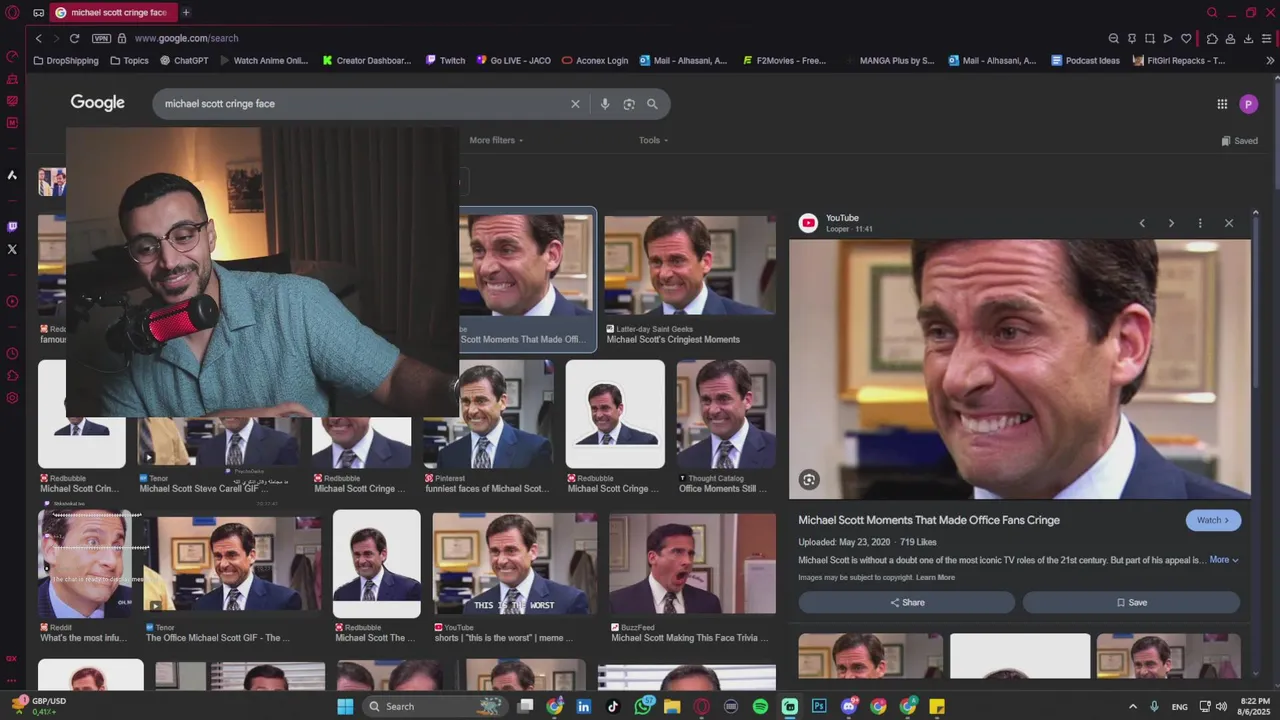This screenshot has width=1280, height=720.
Task: Open the Google apps grid
Action: tap(1222, 104)
